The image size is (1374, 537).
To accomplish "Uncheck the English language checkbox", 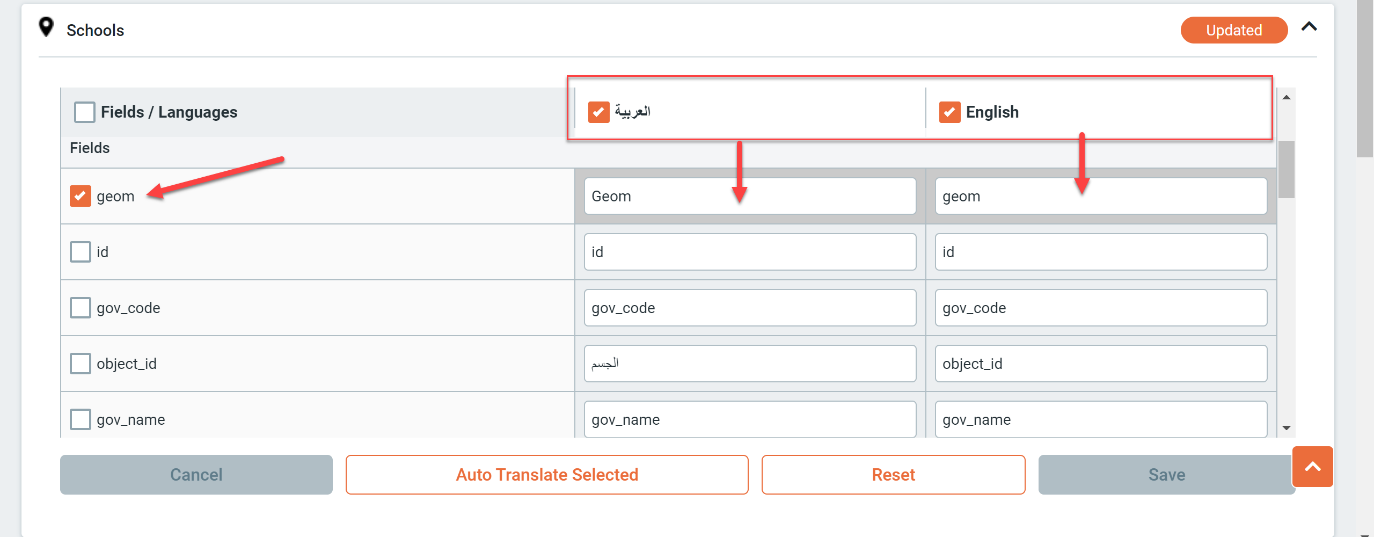I will 950,112.
